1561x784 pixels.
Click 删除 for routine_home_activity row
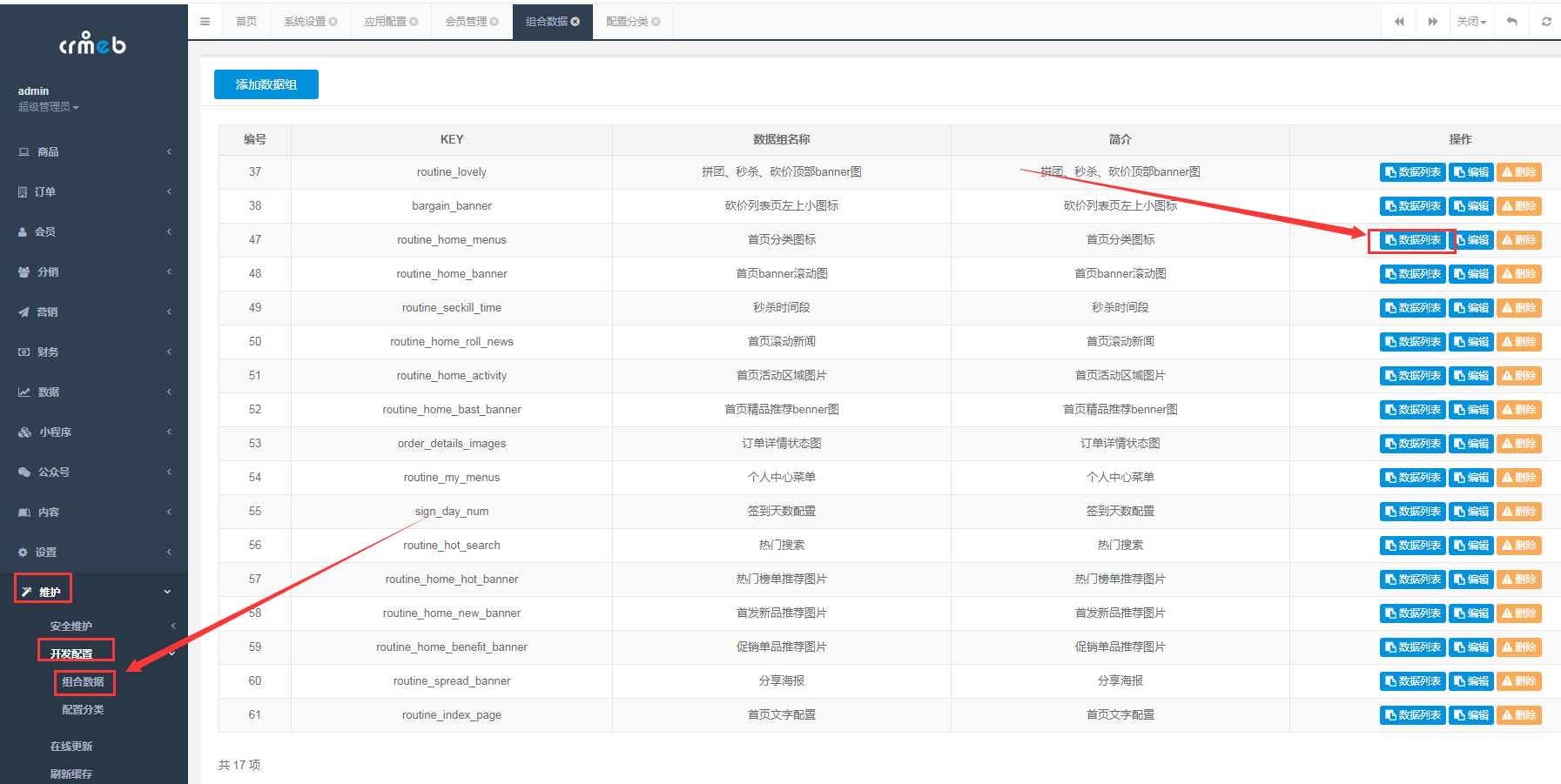(1519, 376)
